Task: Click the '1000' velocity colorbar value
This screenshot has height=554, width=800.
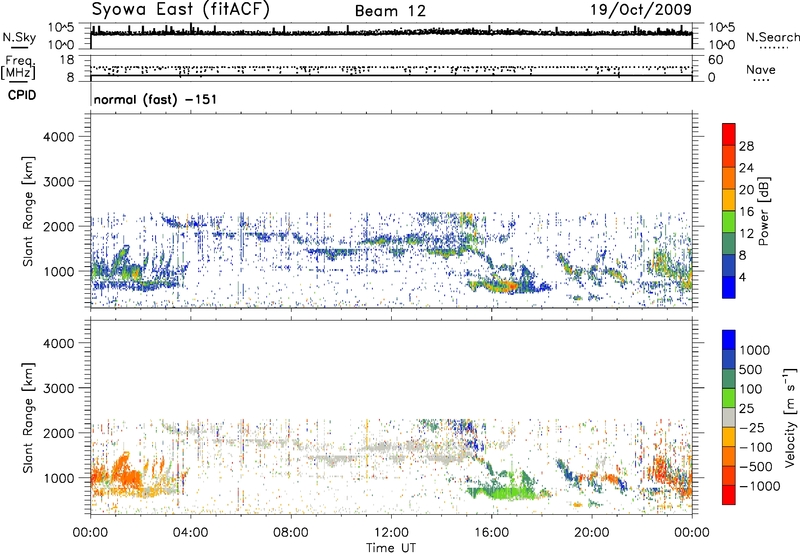Action: (754, 350)
